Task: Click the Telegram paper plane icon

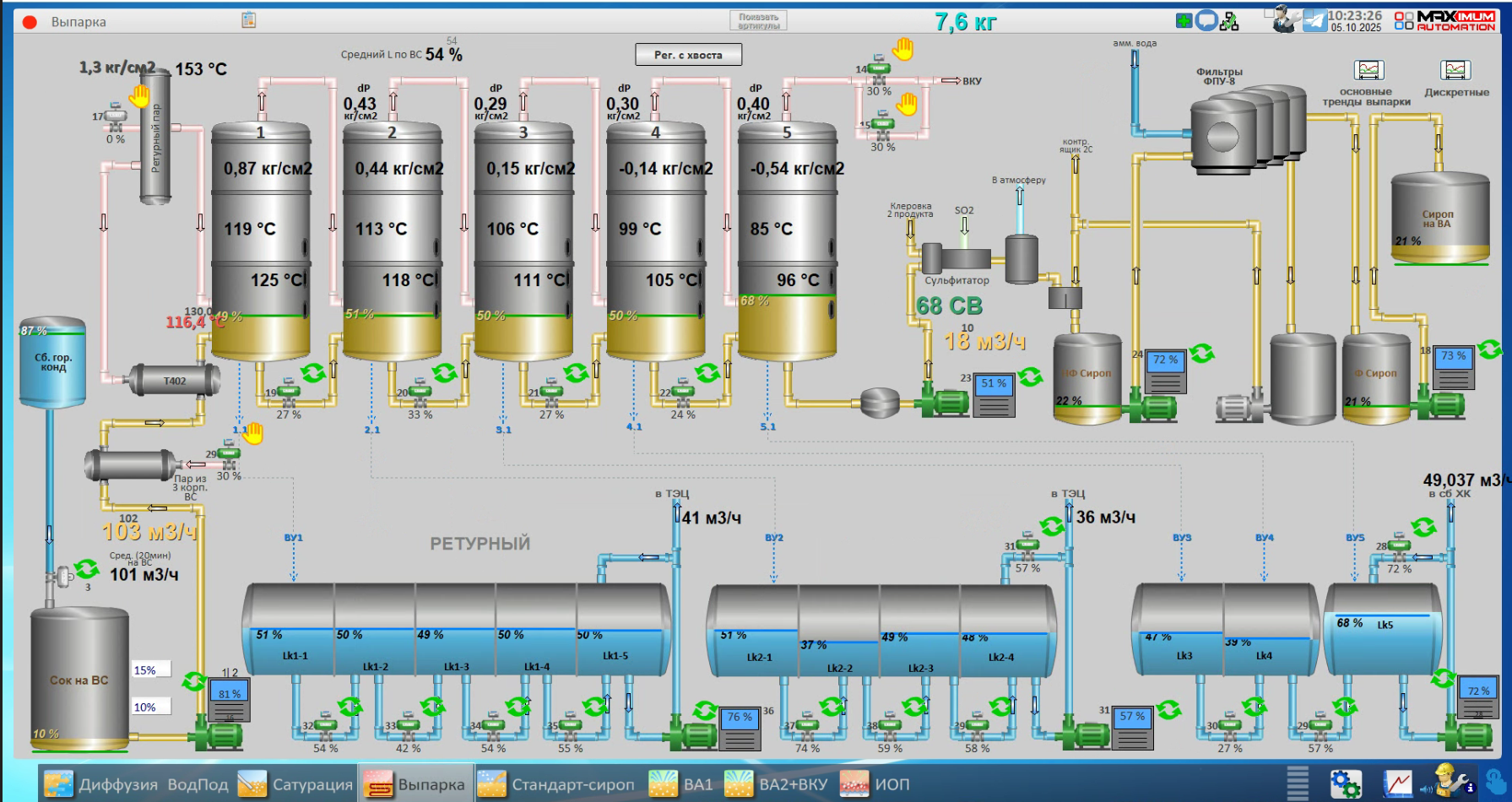Action: 1314,20
